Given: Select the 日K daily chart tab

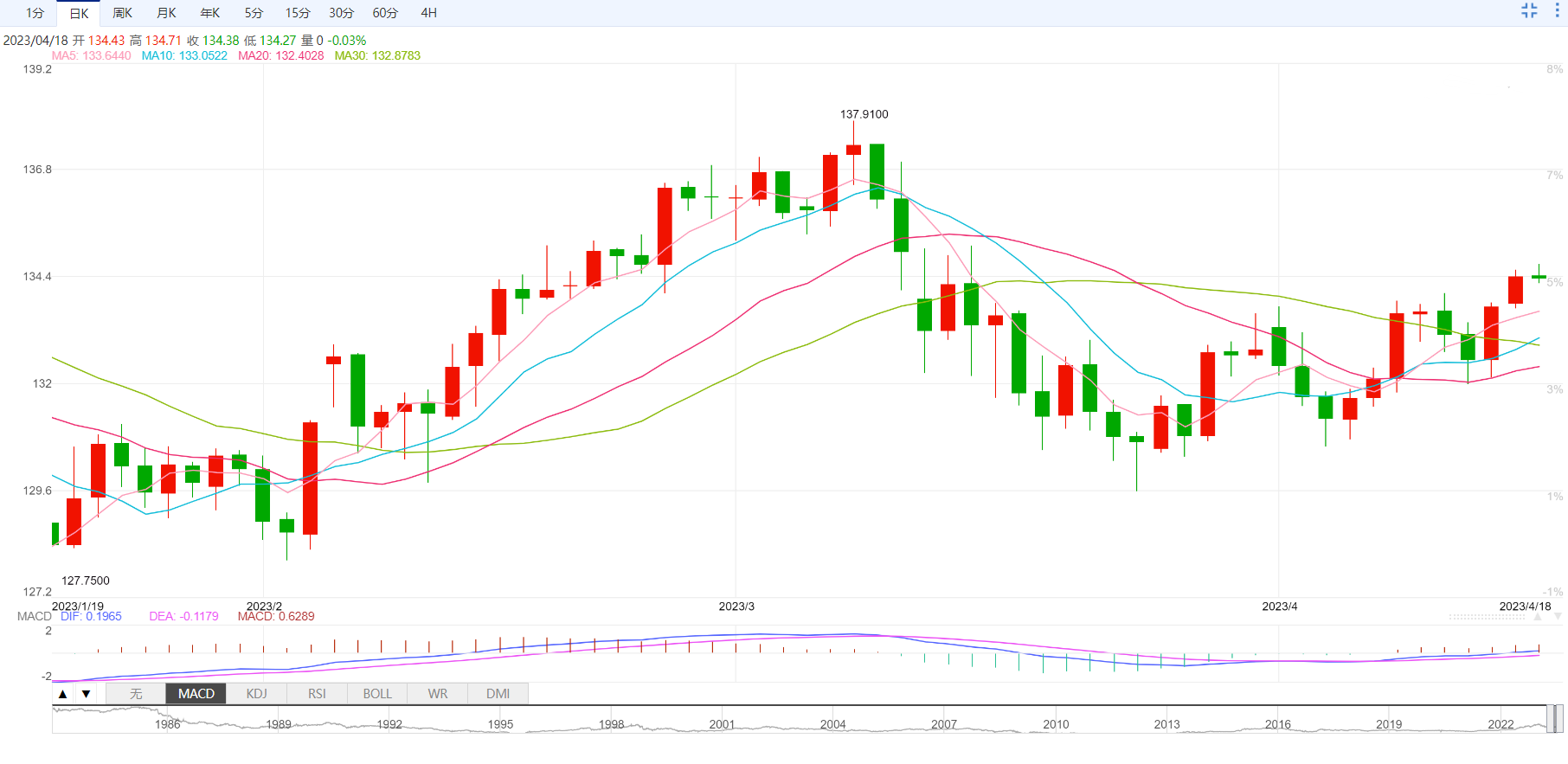Looking at the screenshot, I should (x=79, y=13).
